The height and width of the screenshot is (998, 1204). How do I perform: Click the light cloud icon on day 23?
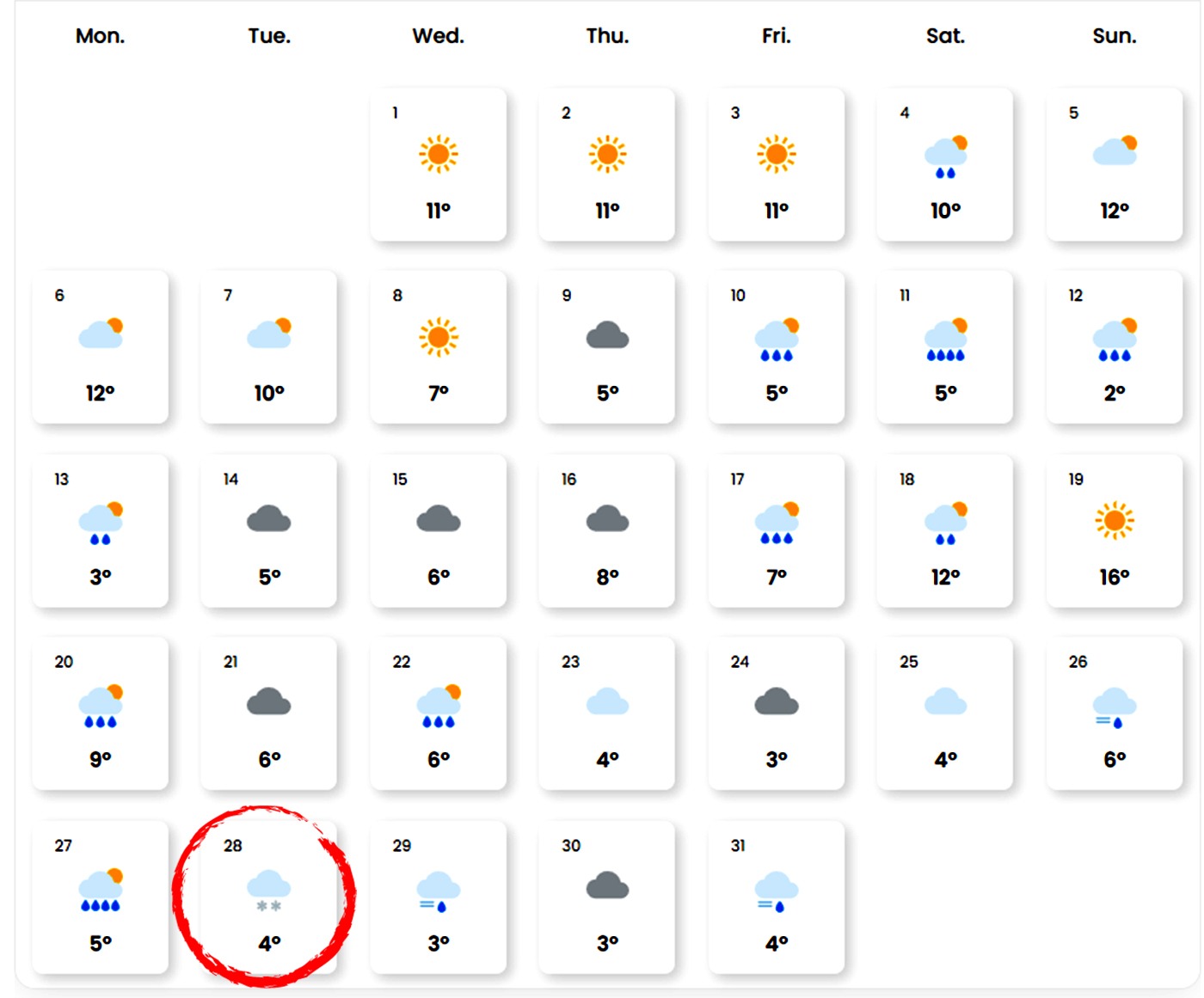point(607,702)
